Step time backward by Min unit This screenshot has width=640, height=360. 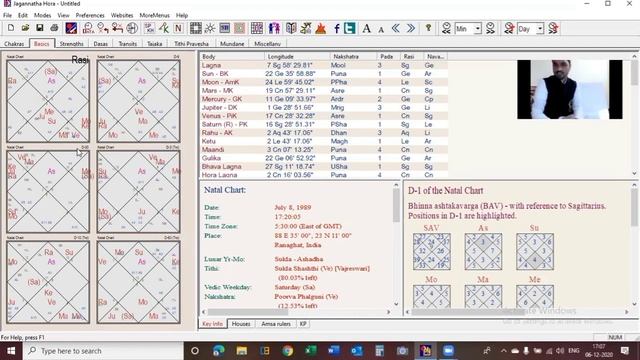point(446,28)
